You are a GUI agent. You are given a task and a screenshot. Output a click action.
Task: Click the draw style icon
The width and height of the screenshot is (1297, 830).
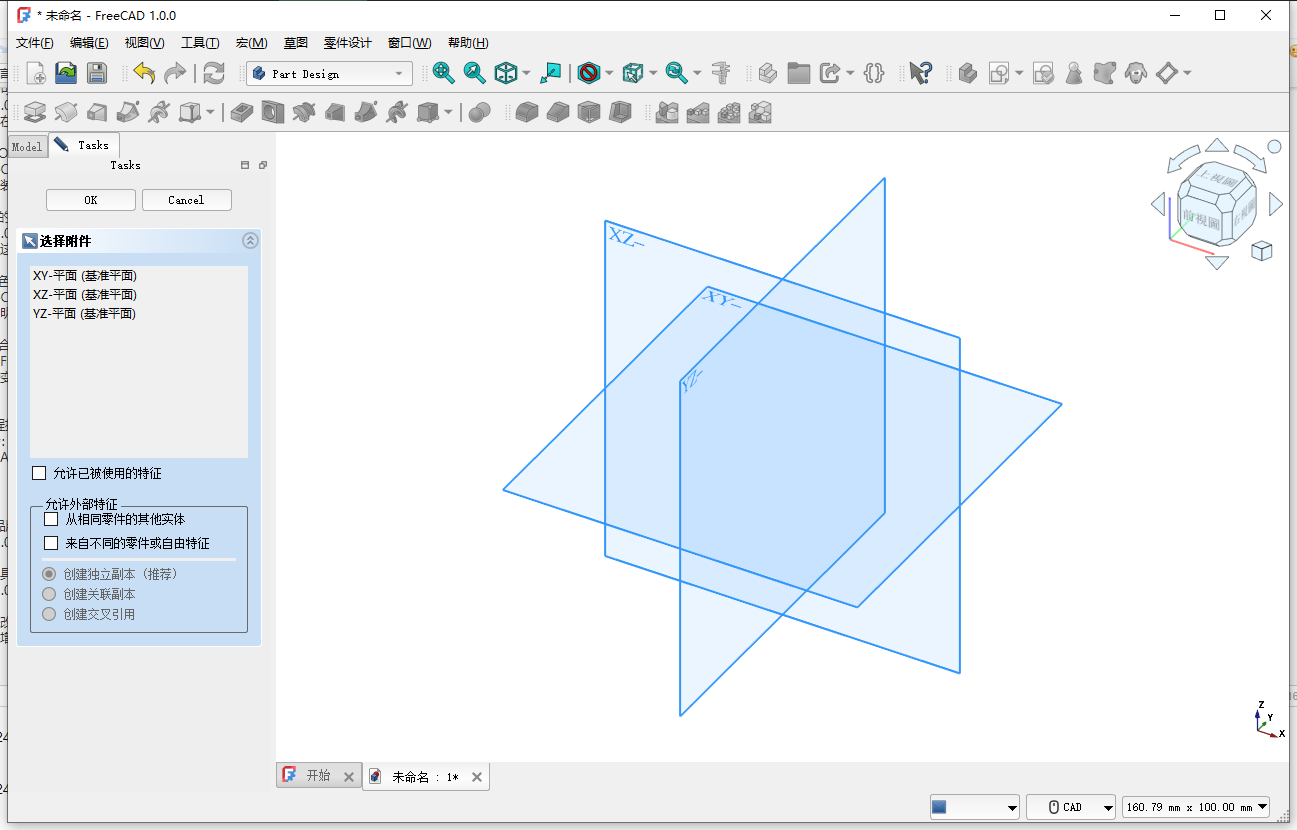pyautogui.click(x=588, y=73)
